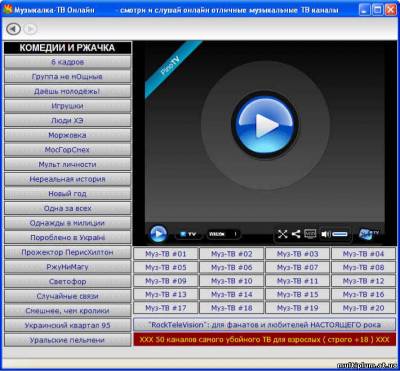
Task: Click the forward navigation arrow
Action: [x=30, y=29]
